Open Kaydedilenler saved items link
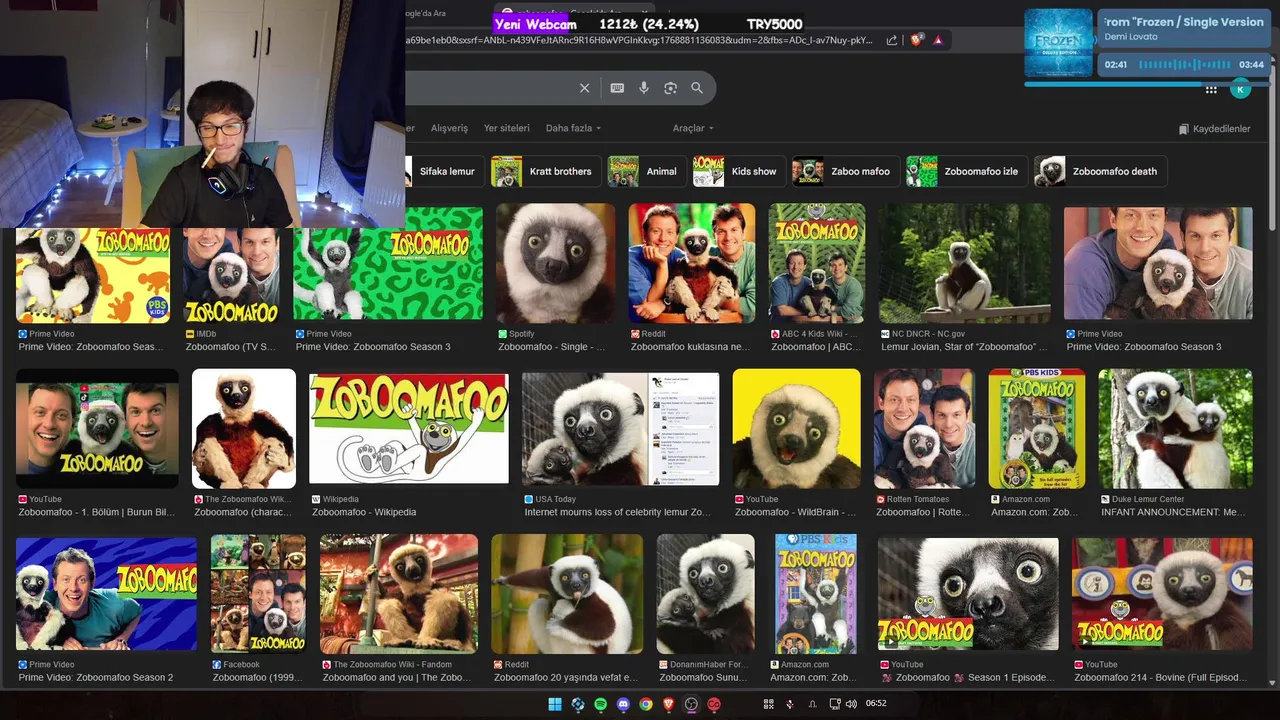This screenshot has height=720, width=1280. 1215,129
